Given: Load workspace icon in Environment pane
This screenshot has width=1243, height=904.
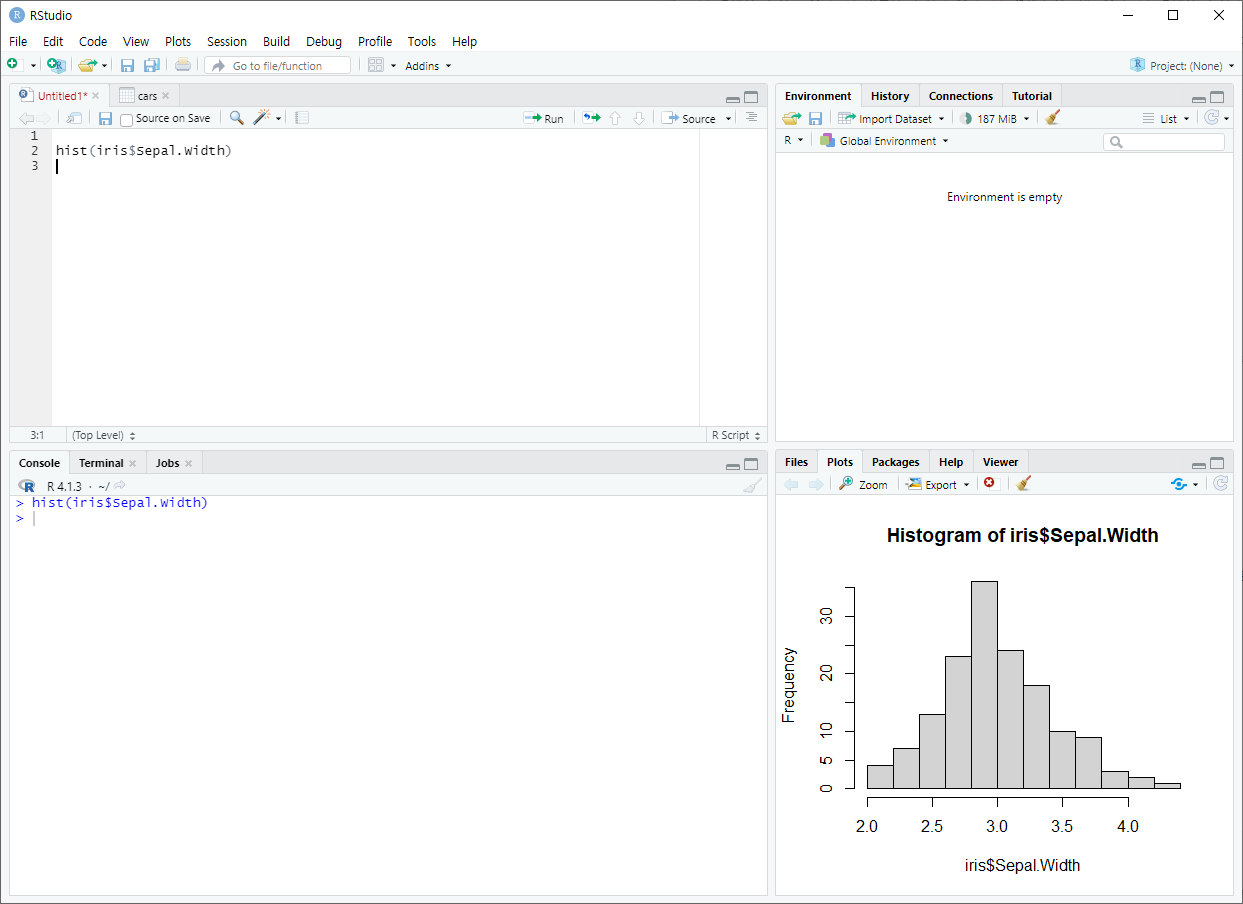Looking at the screenshot, I should [x=792, y=118].
